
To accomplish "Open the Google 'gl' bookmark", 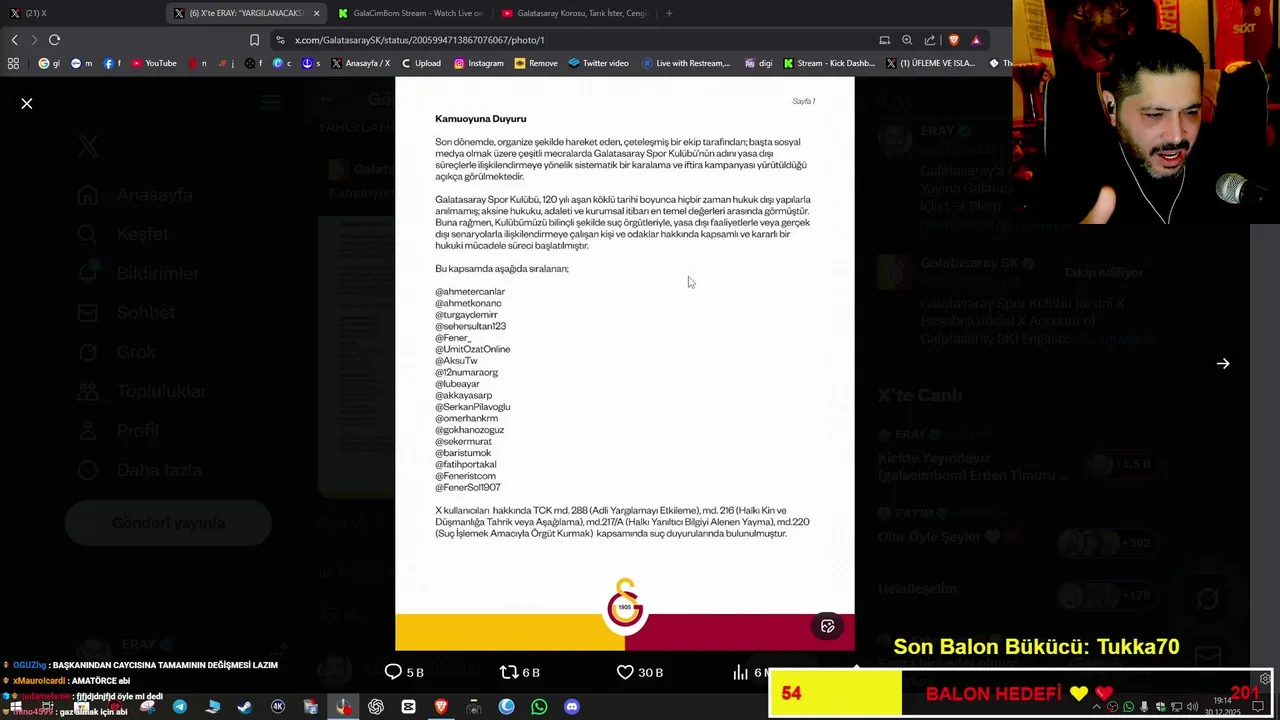I will (x=49, y=63).
